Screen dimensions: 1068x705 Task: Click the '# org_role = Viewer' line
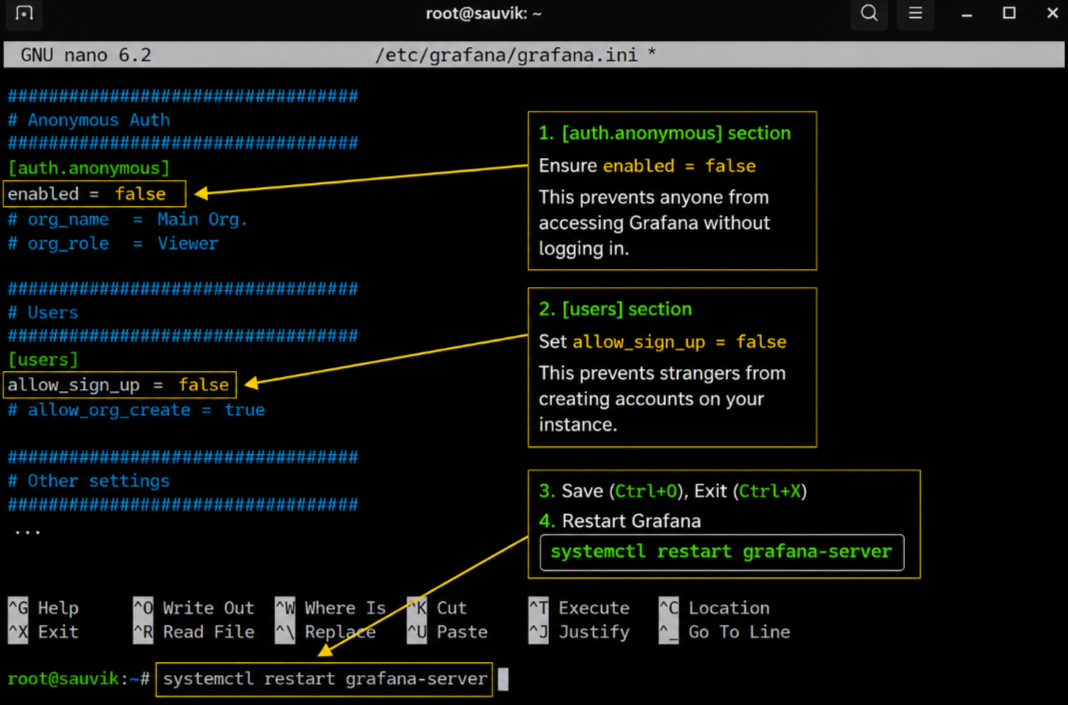(x=113, y=244)
